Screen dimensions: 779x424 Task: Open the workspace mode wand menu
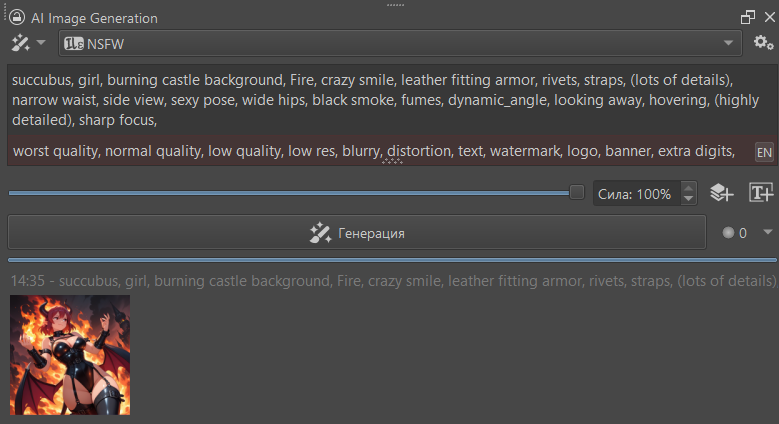(x=27, y=43)
